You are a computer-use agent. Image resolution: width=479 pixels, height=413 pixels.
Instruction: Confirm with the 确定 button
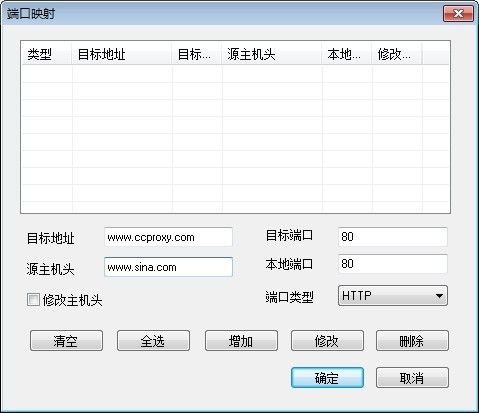(327, 378)
